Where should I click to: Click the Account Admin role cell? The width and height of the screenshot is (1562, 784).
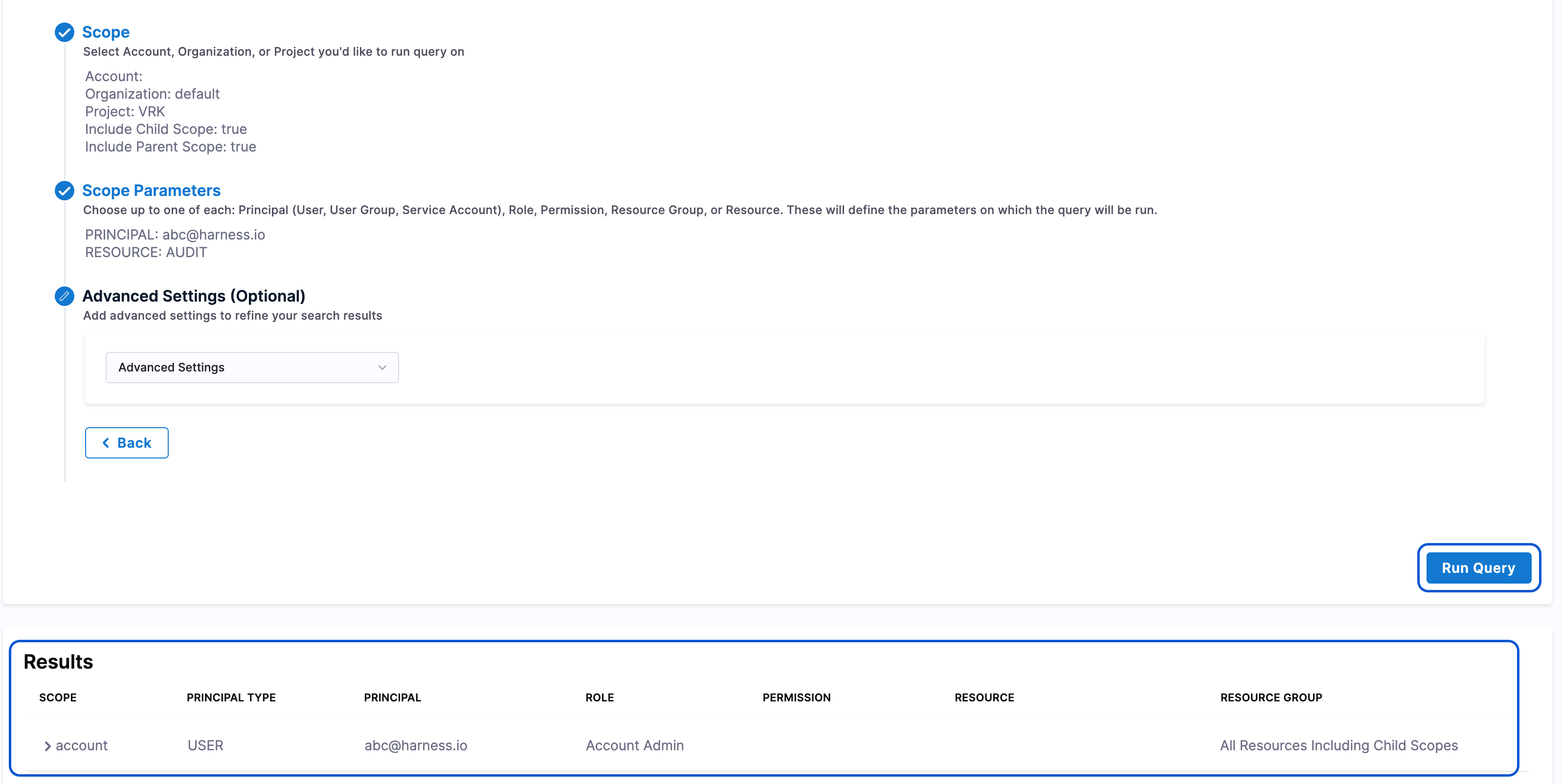[634, 745]
